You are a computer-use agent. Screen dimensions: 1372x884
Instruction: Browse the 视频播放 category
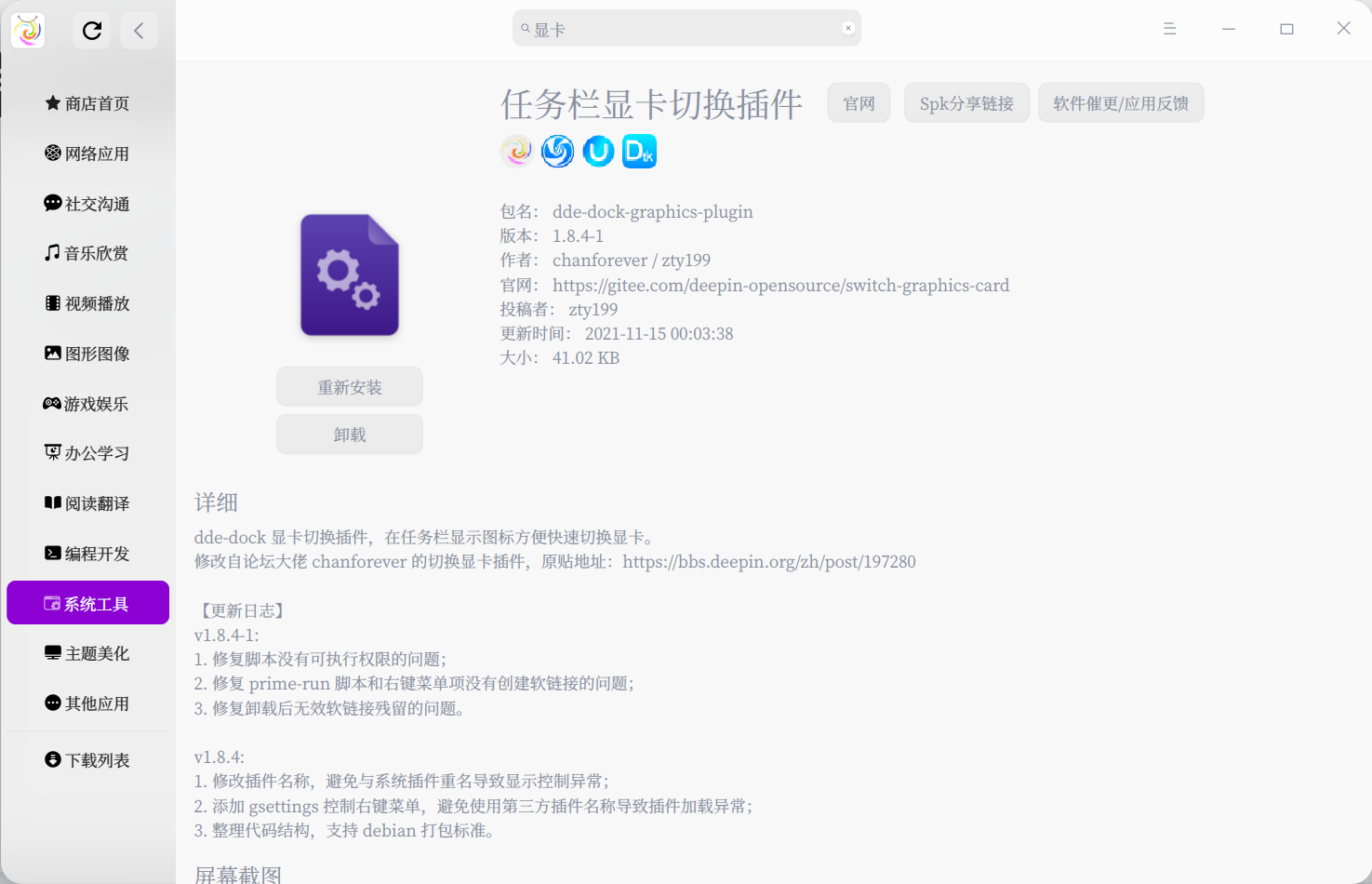[87, 303]
